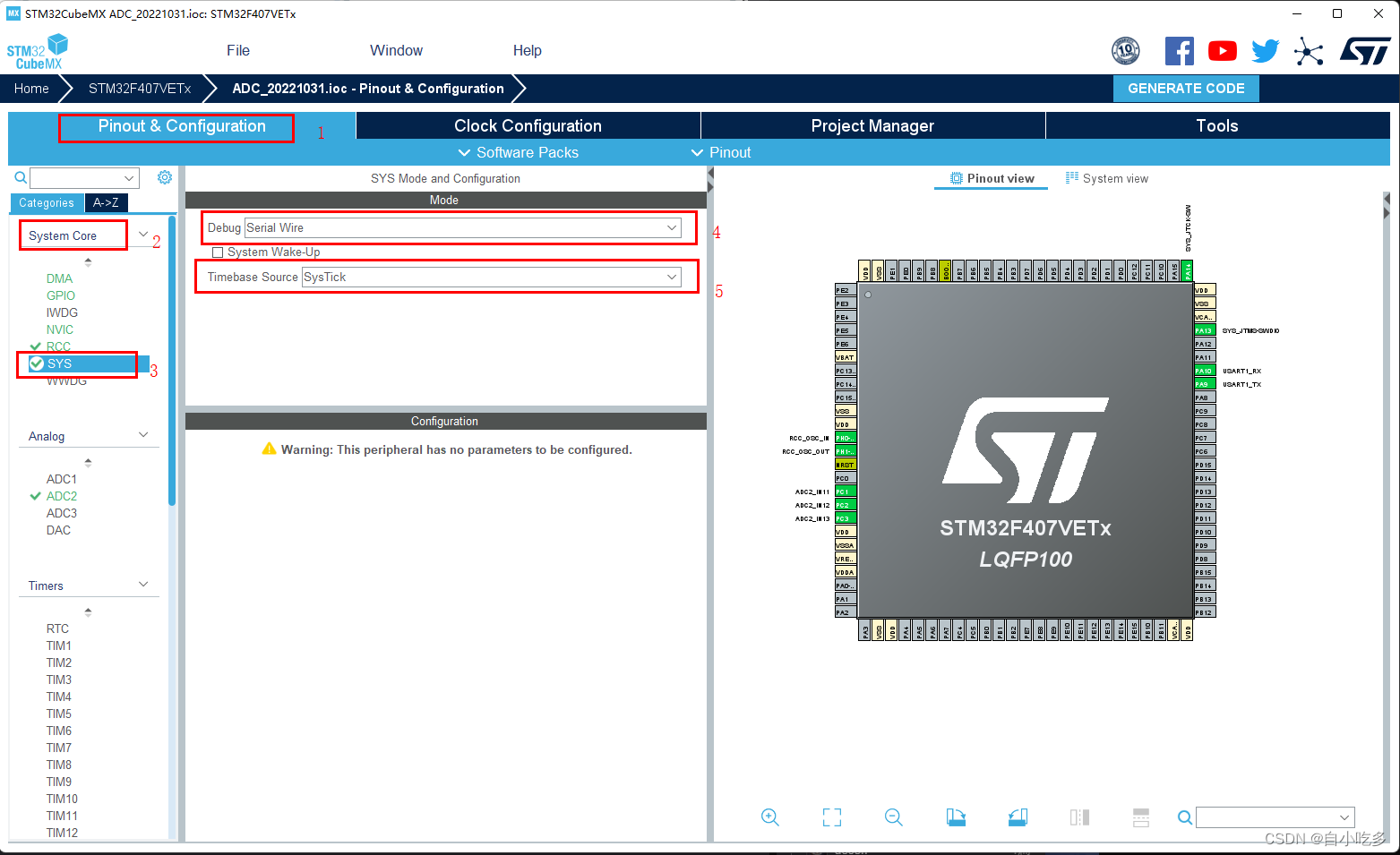Viewport: 1400px width, 855px height.
Task: Select green PA13 pin on chip
Action: [x=1205, y=330]
